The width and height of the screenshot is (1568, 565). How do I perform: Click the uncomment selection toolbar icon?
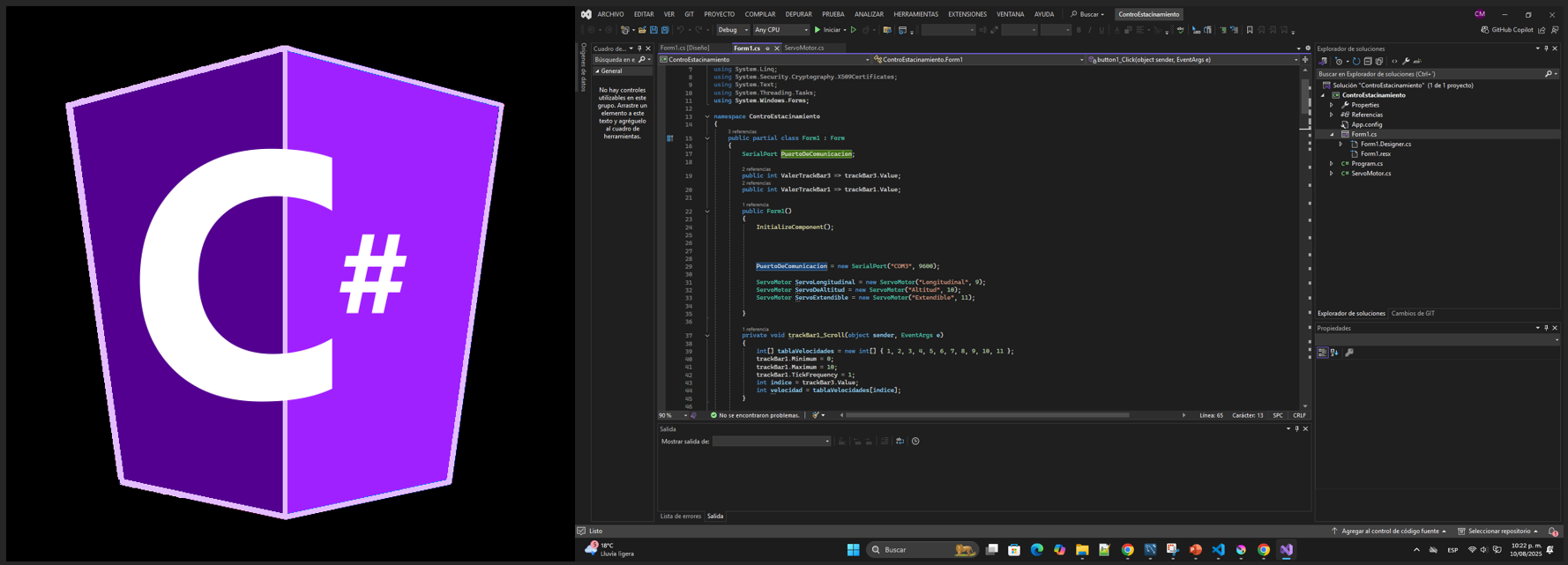(x=1235, y=30)
